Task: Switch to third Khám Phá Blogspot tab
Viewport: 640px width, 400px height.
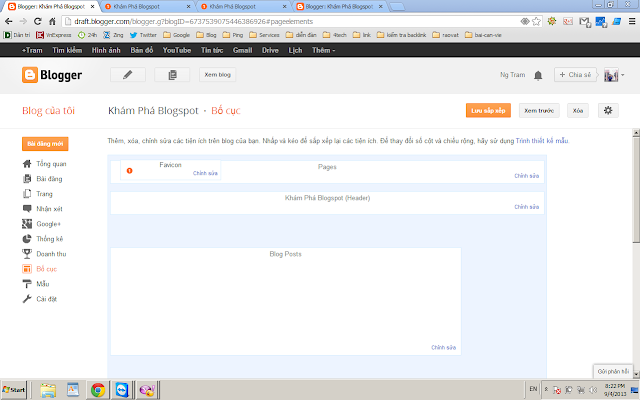Action: coord(242,7)
